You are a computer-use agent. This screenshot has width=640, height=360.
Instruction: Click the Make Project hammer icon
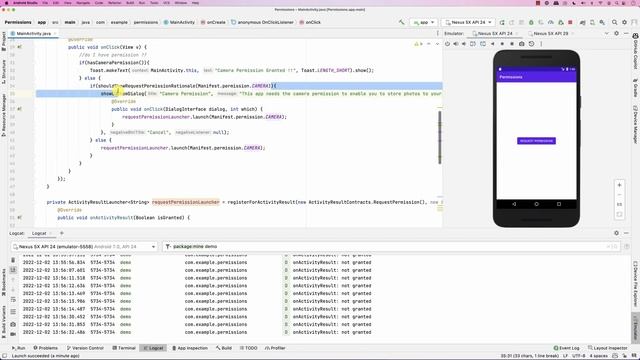tap(402, 22)
